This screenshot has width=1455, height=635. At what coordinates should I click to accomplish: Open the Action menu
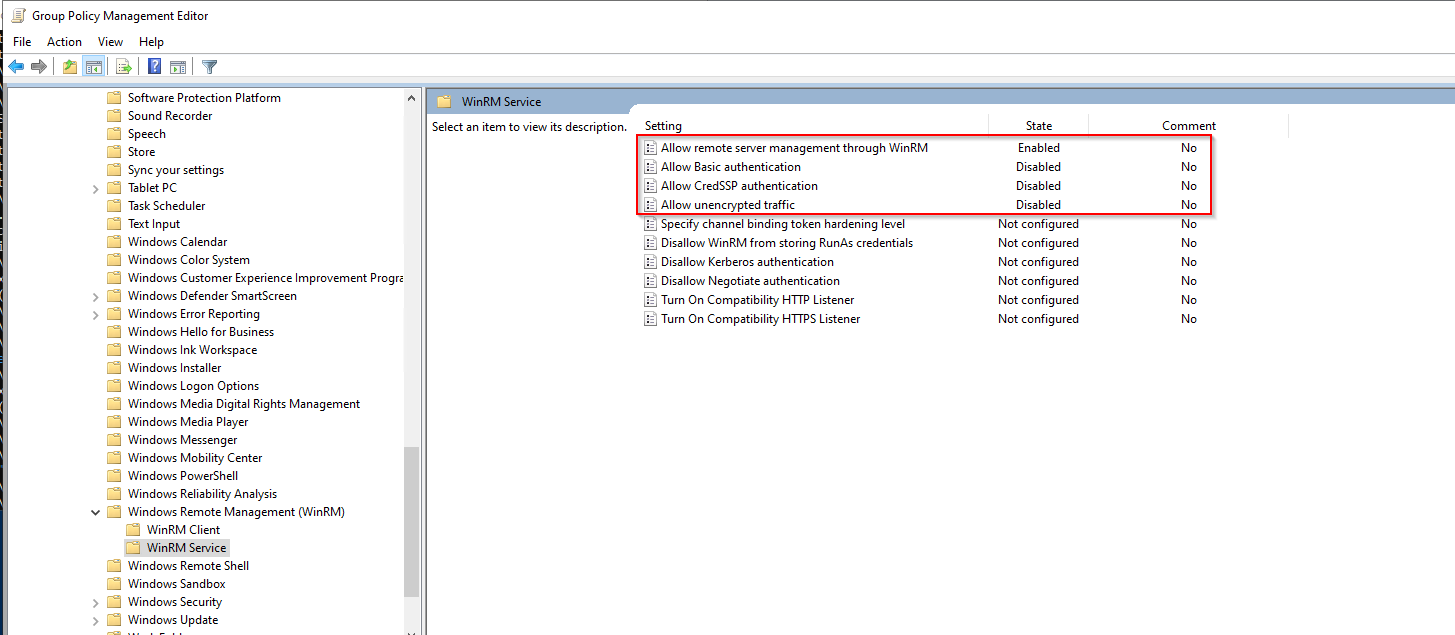pyautogui.click(x=64, y=42)
